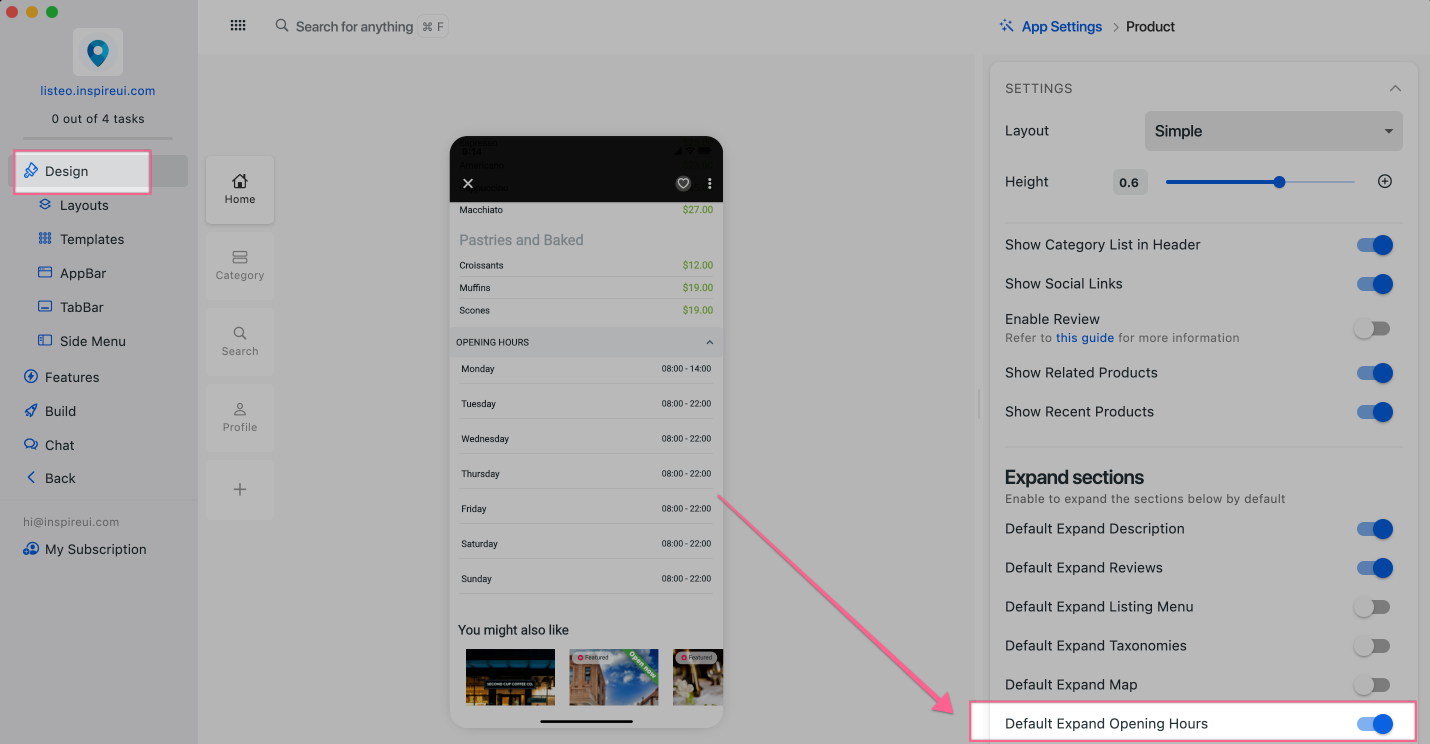Enable the Enable Review switch
The height and width of the screenshot is (744, 1430).
[1372, 329]
